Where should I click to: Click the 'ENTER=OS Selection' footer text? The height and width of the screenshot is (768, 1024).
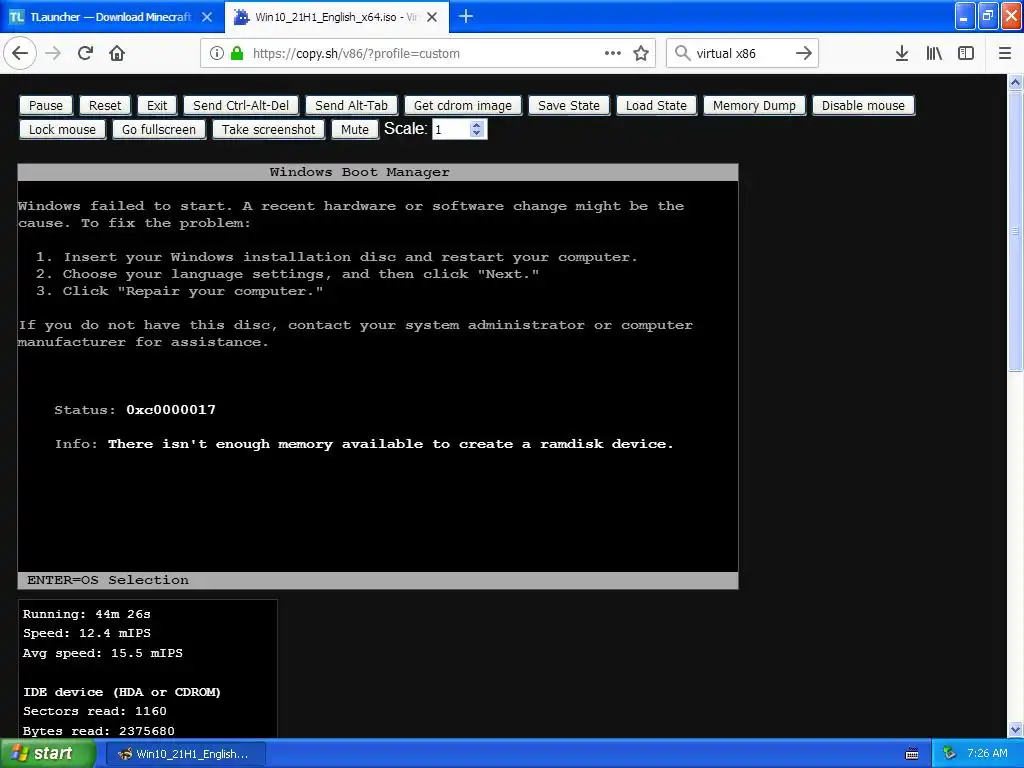(108, 580)
